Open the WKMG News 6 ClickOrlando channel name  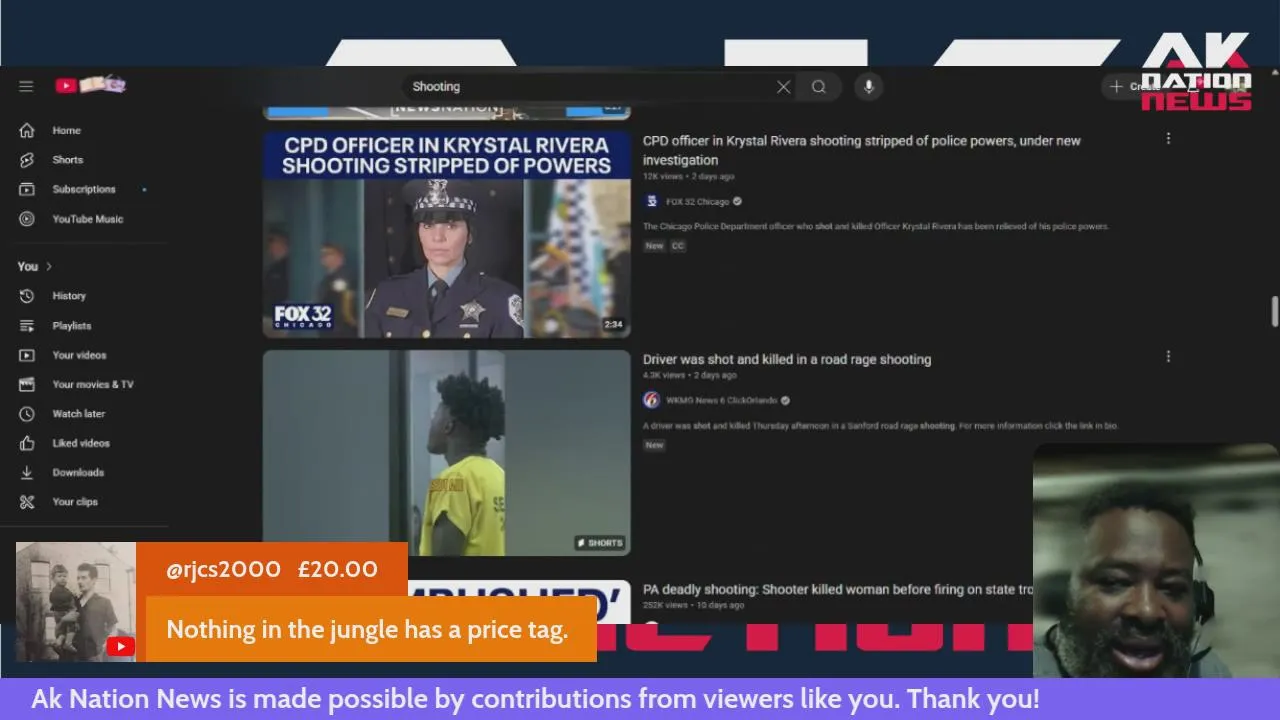[721, 400]
